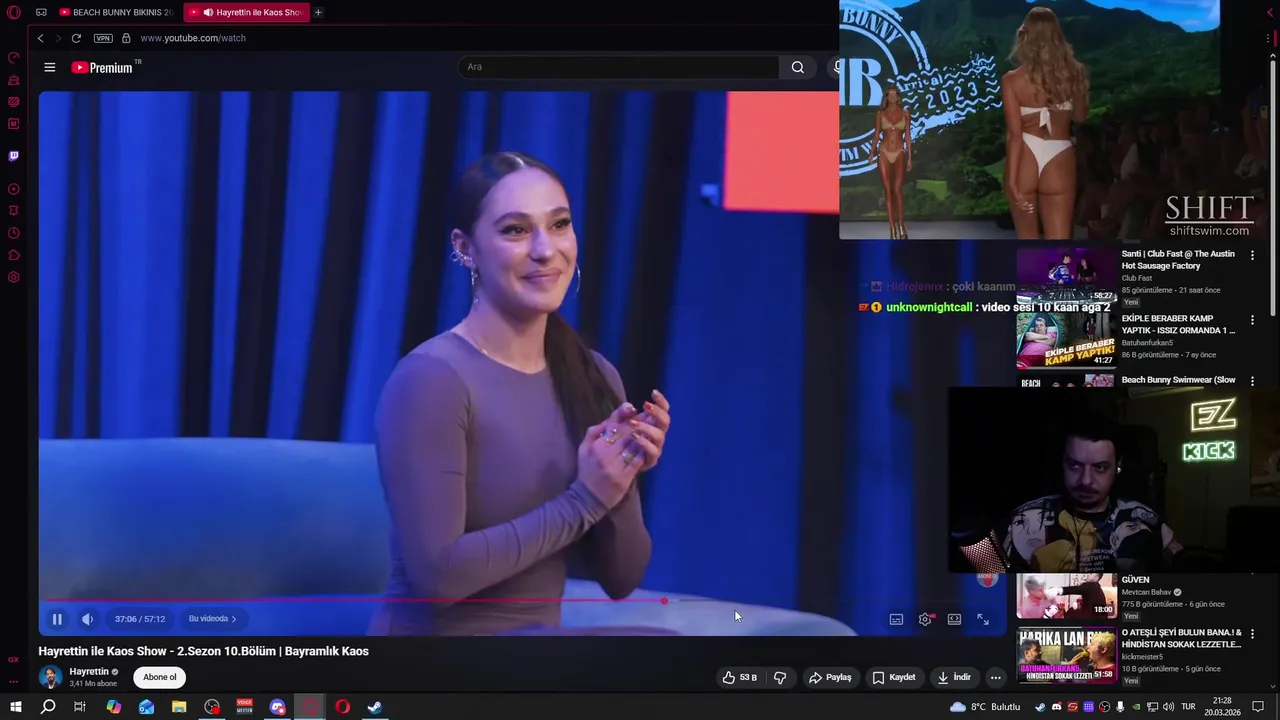Enter fullscreen mode in player
The width and height of the screenshot is (1280, 720).
tap(983, 619)
